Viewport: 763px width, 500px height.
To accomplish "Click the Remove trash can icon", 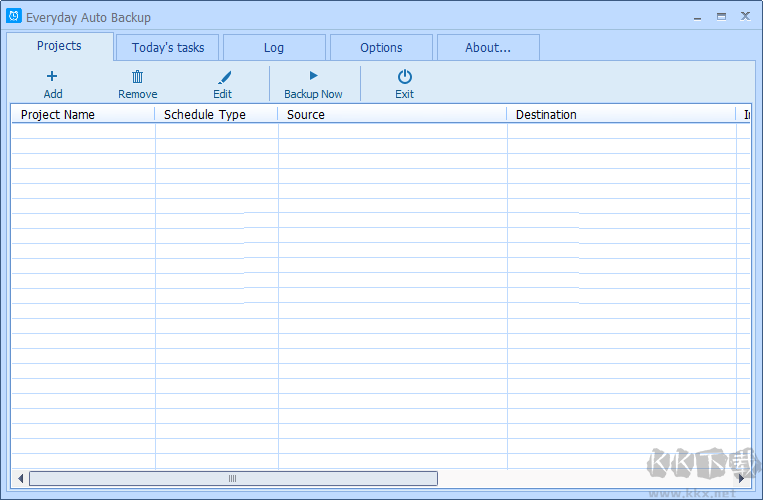I will 137,76.
